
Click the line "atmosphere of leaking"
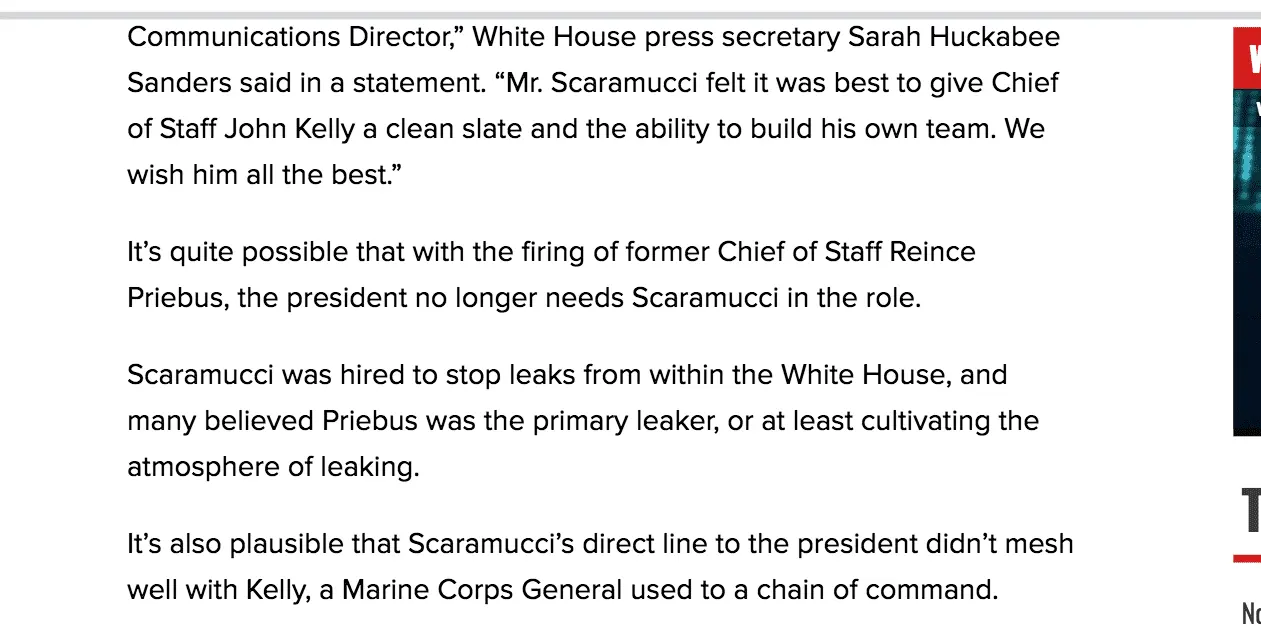tap(273, 466)
